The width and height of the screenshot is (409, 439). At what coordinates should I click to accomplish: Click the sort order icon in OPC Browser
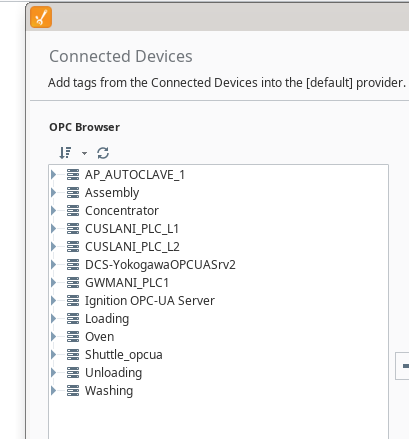(65, 153)
